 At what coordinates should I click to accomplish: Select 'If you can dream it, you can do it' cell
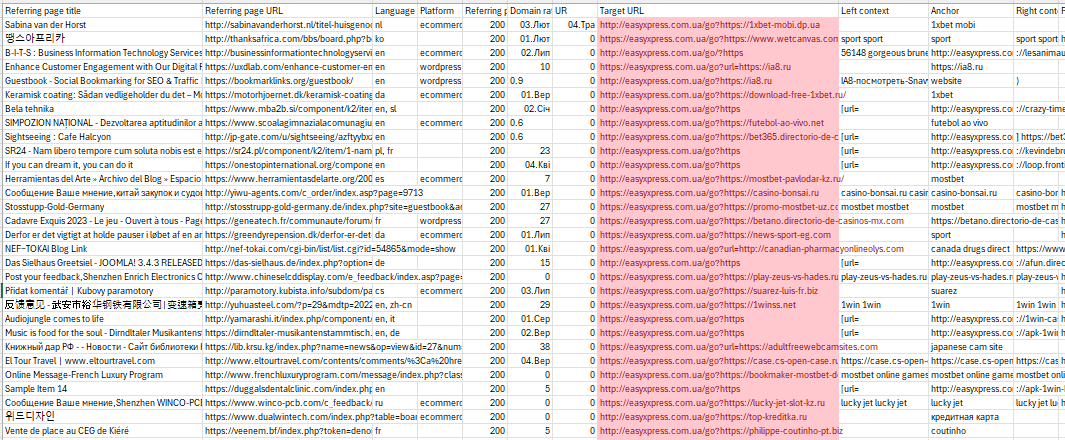102,165
